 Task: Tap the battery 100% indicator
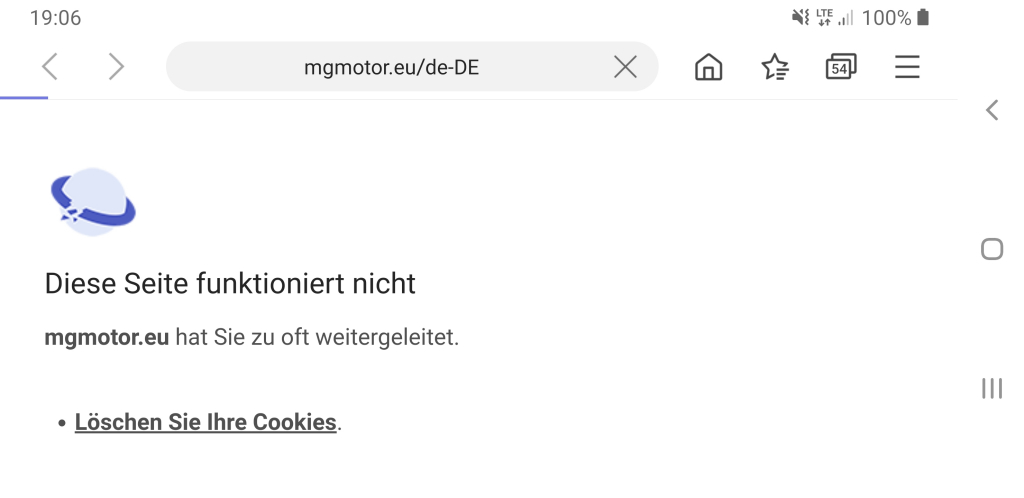point(895,18)
